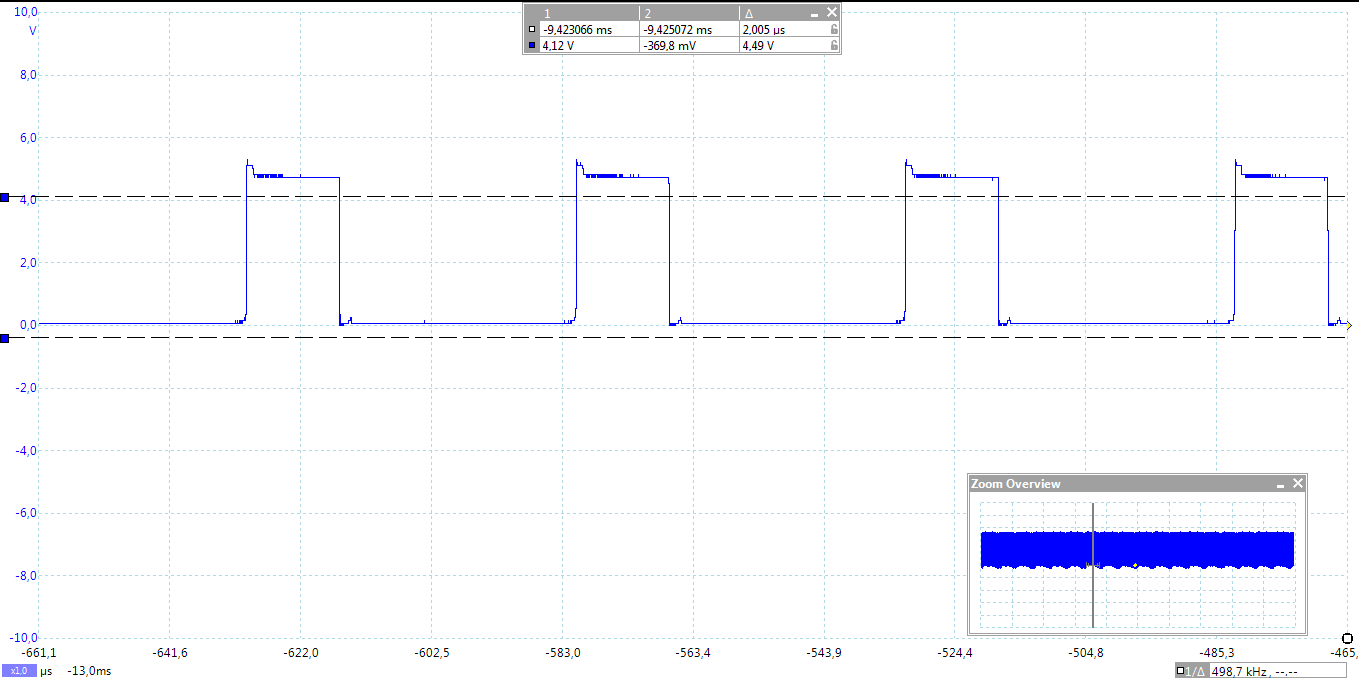This screenshot has width=1359, height=678.
Task: Click the 498,7 kHz frequency readout
Action: (x=1237, y=671)
